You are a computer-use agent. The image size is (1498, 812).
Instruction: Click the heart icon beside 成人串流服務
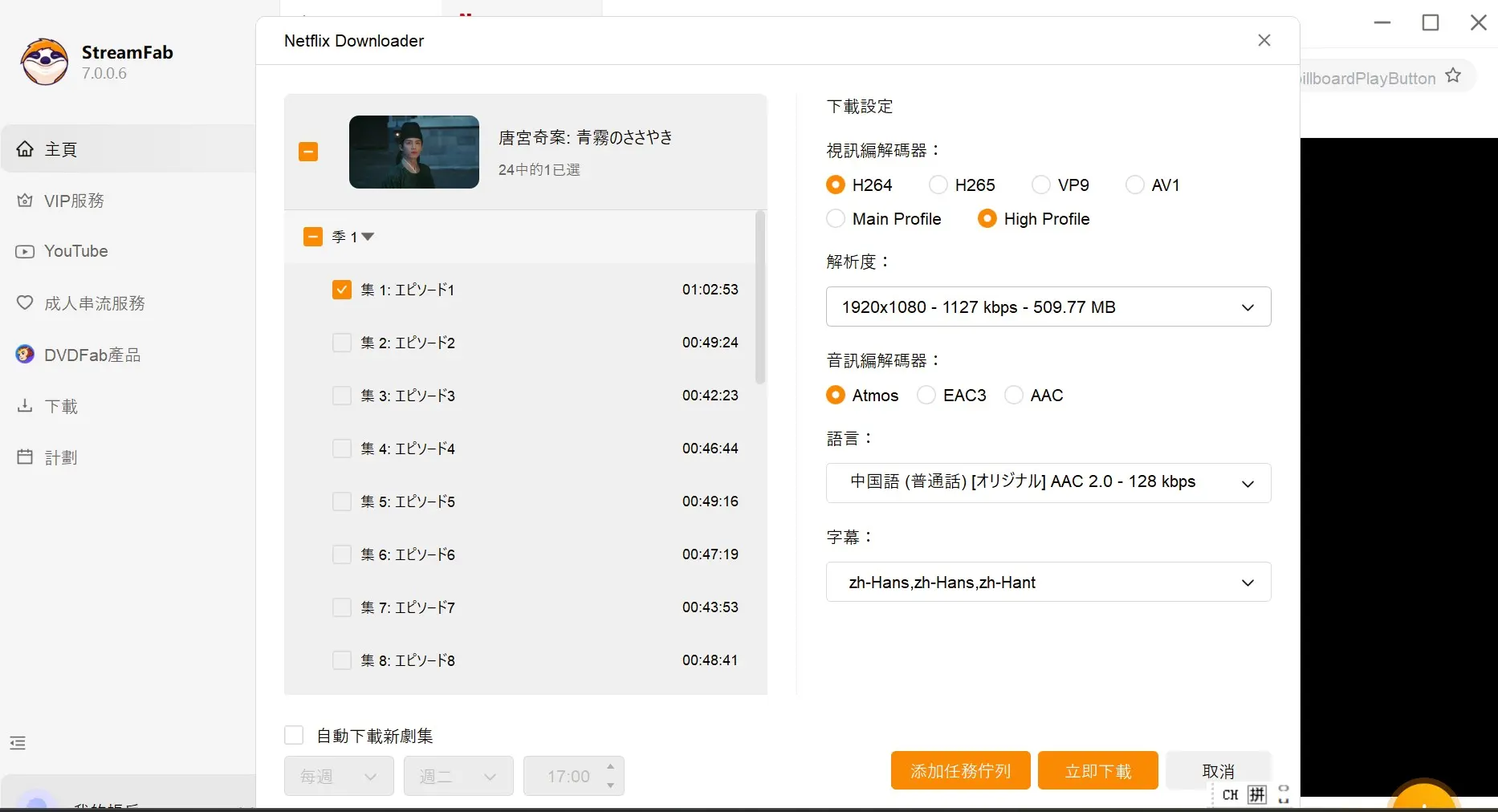coord(25,303)
